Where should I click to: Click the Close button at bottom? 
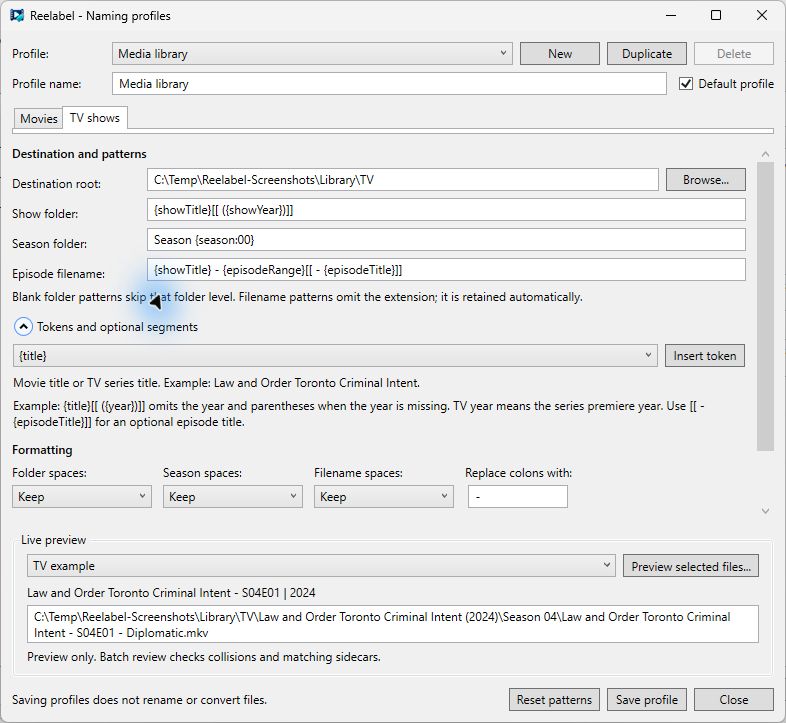tap(733, 699)
